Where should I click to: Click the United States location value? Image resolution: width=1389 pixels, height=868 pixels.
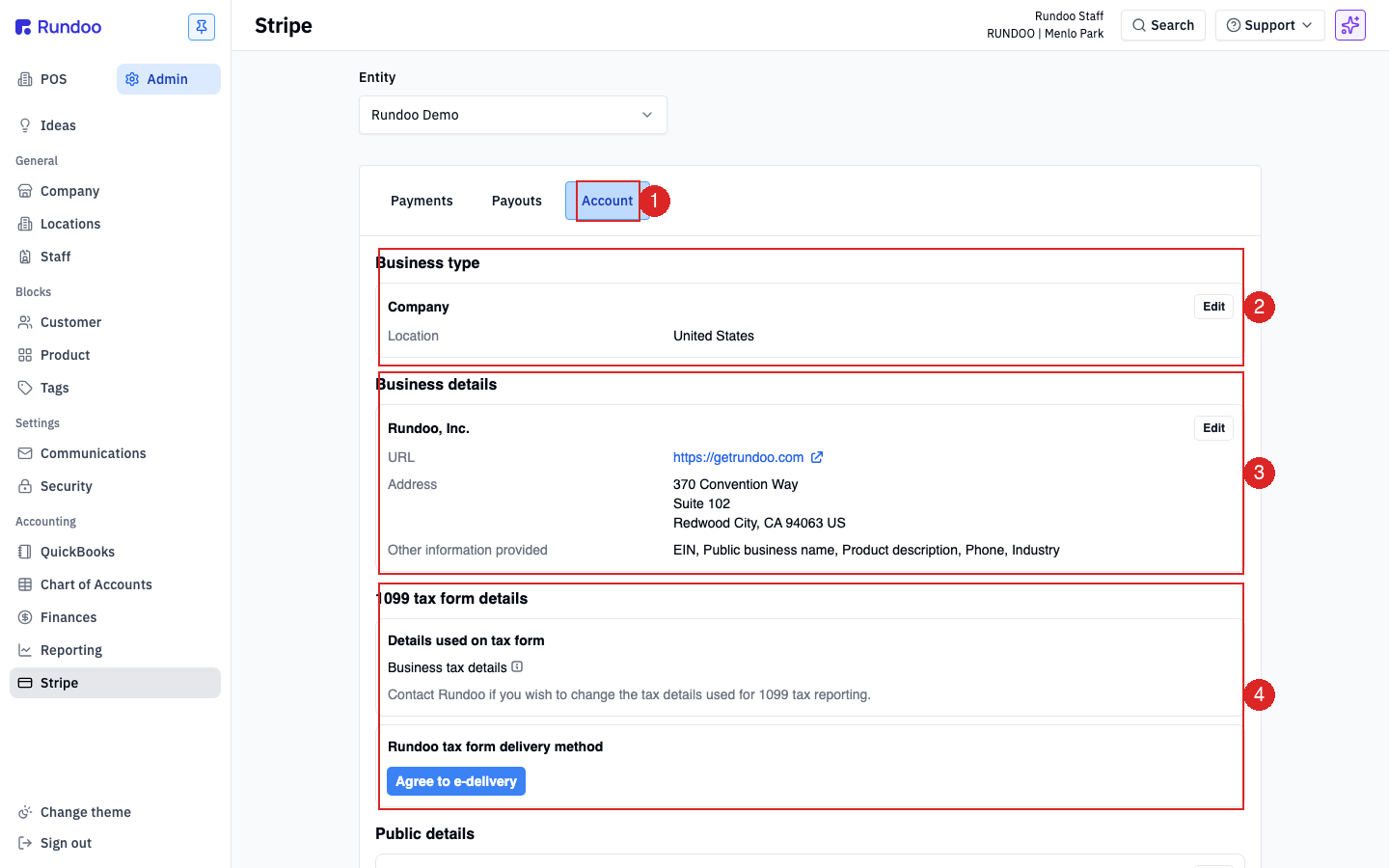coord(714,336)
